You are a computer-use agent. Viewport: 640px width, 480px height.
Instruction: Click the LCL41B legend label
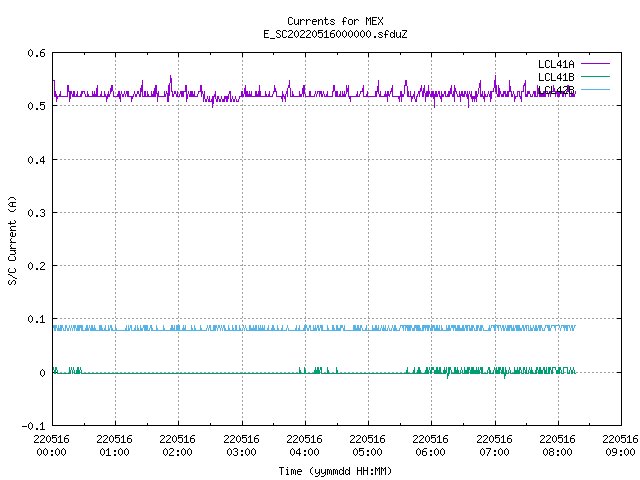point(556,77)
